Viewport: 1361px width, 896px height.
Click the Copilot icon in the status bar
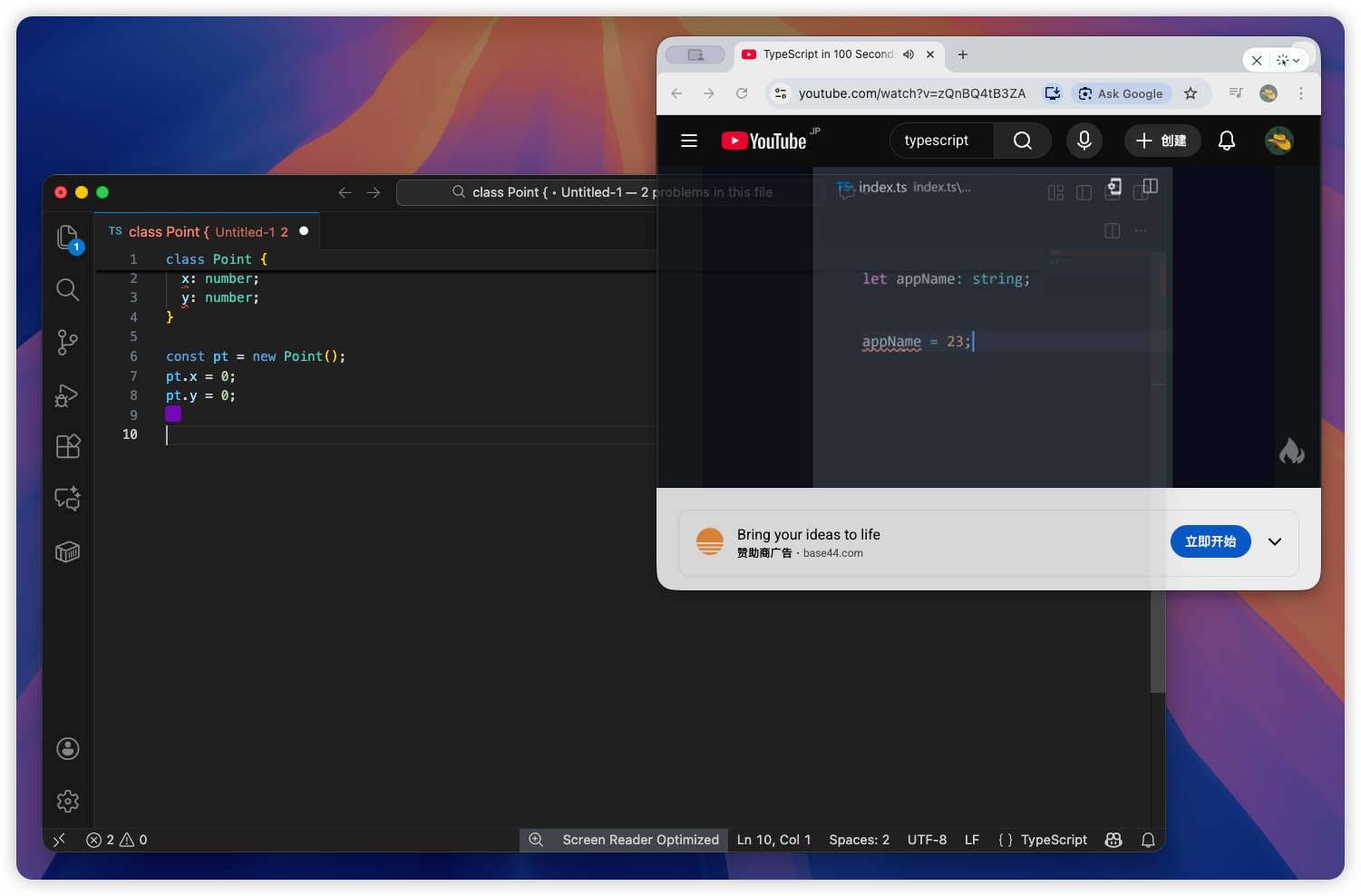pos(1113,840)
